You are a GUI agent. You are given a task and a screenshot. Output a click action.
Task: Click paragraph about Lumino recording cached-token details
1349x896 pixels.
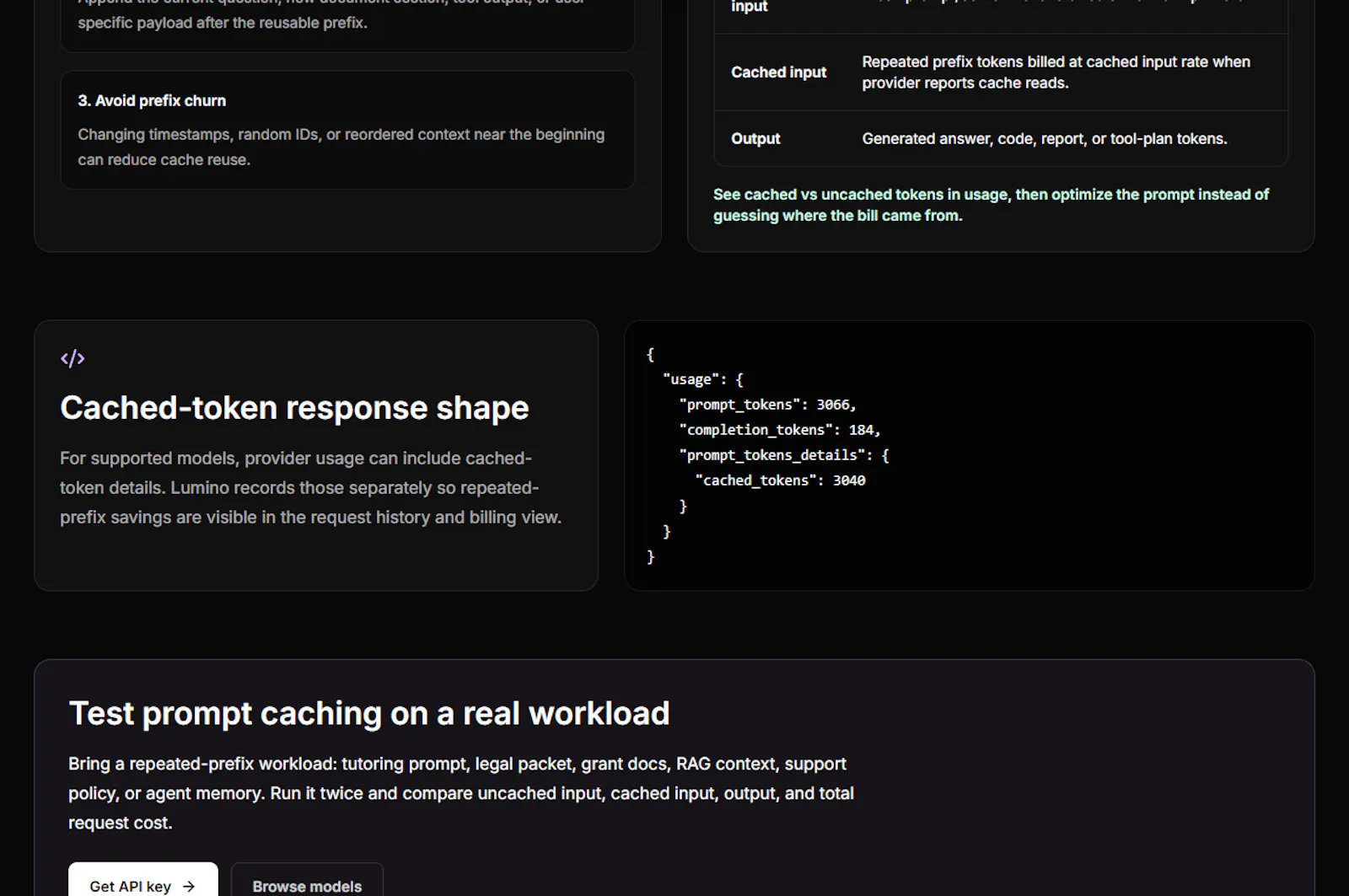coord(310,488)
